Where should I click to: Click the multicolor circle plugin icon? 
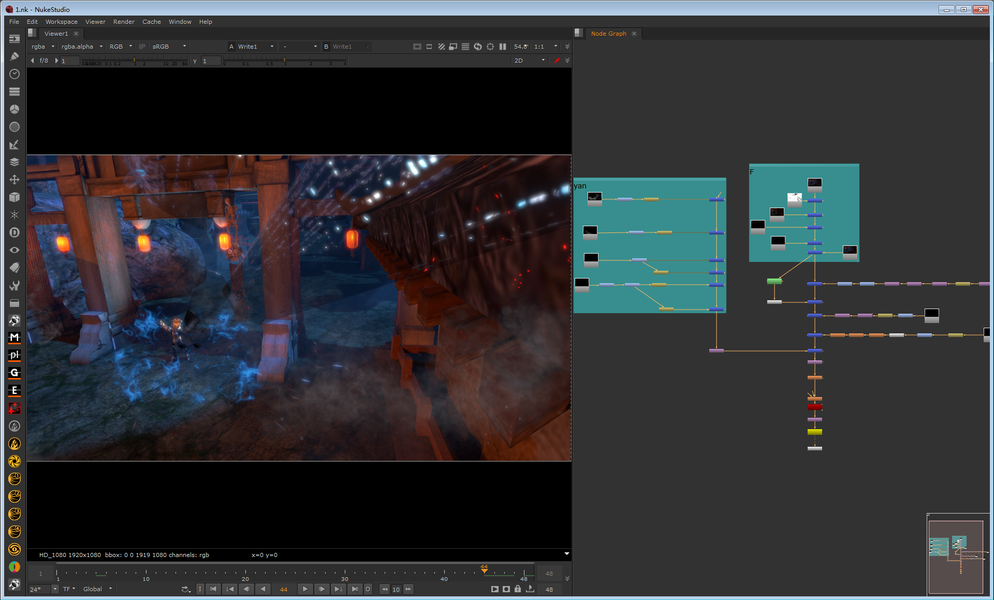14,567
